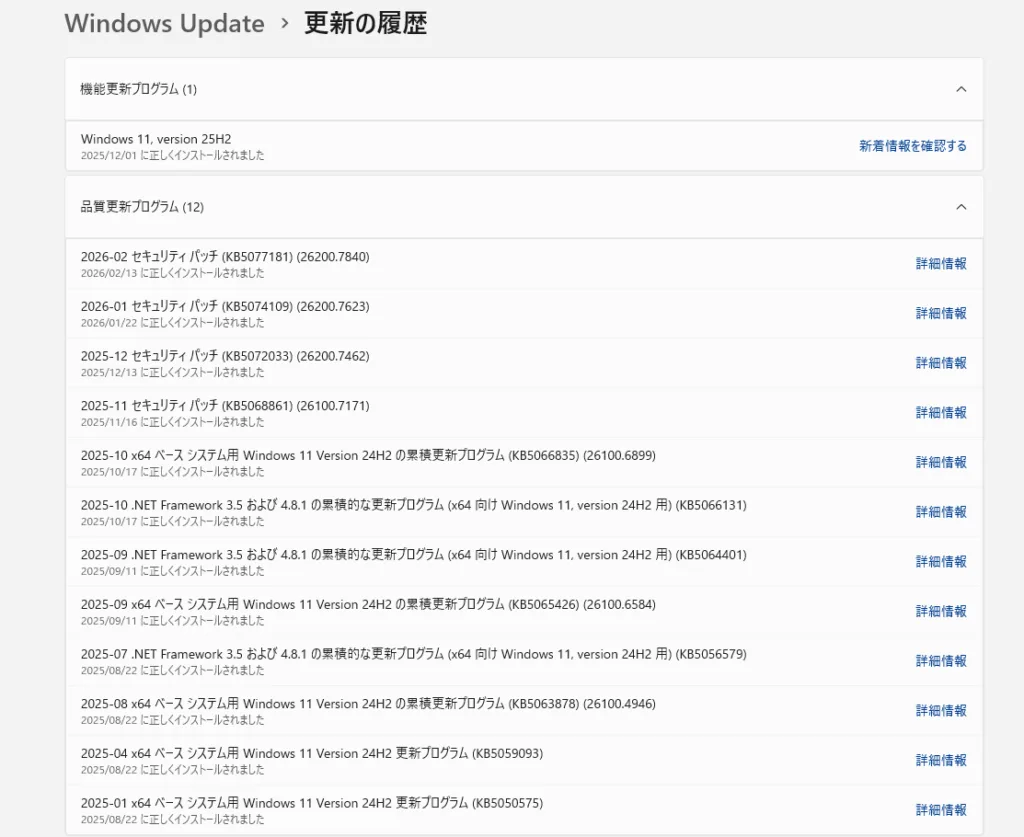Click the 機能更新プログラム (1) header label
1024x837 pixels.
[x=138, y=89]
